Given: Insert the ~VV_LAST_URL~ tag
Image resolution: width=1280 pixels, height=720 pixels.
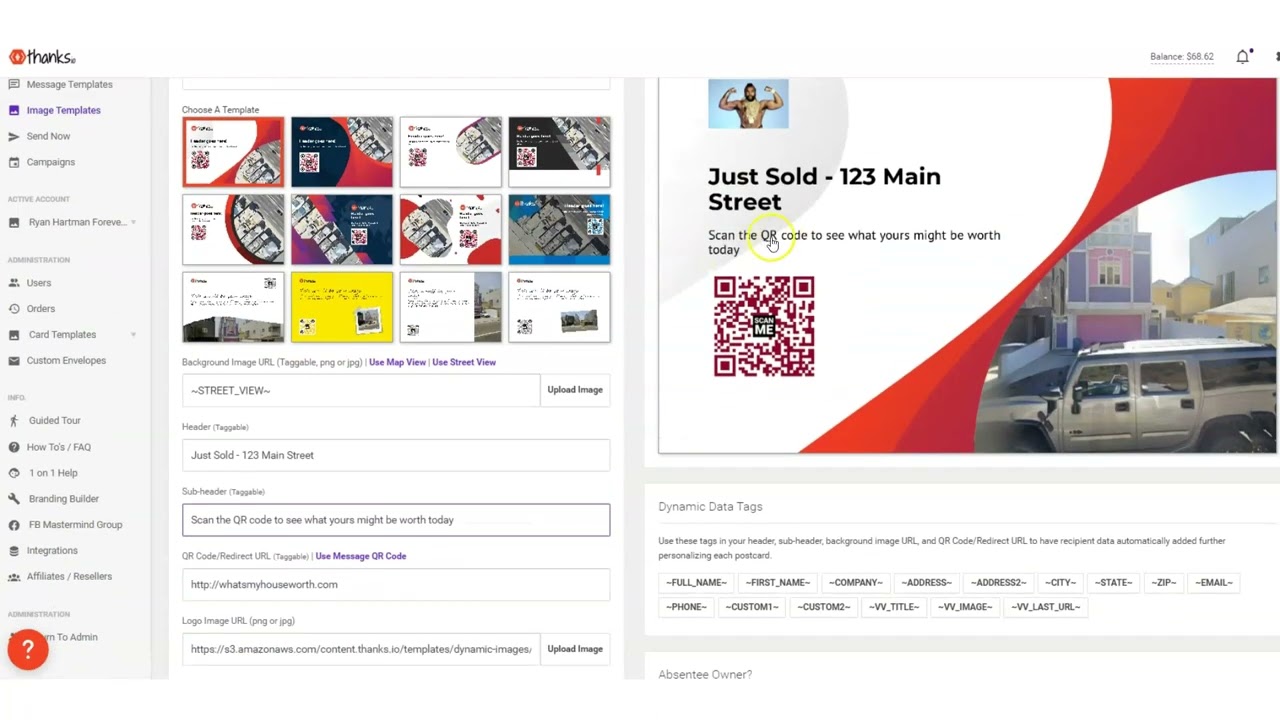Looking at the screenshot, I should pyautogui.click(x=1045, y=607).
